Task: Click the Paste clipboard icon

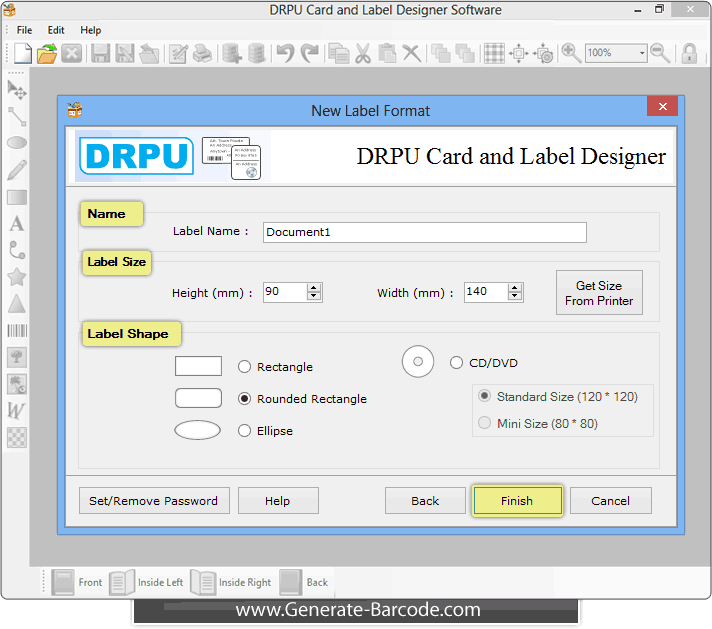Action: pyautogui.click(x=387, y=53)
